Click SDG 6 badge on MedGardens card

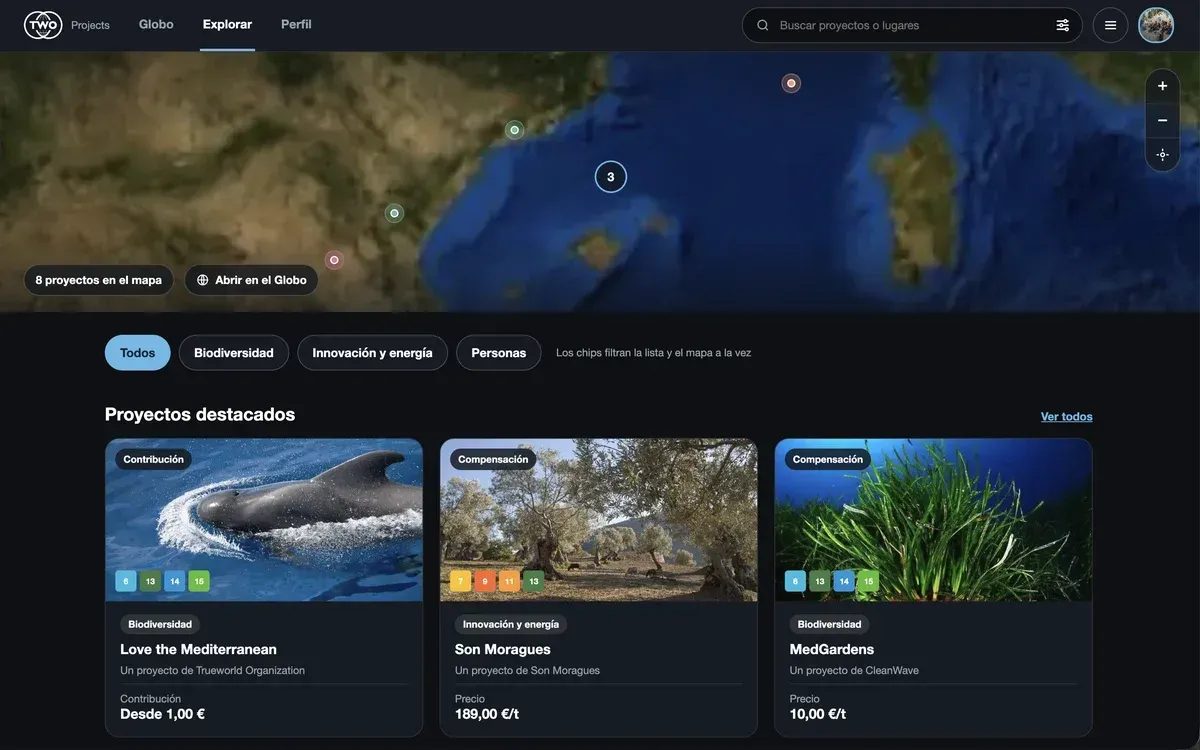click(796, 581)
